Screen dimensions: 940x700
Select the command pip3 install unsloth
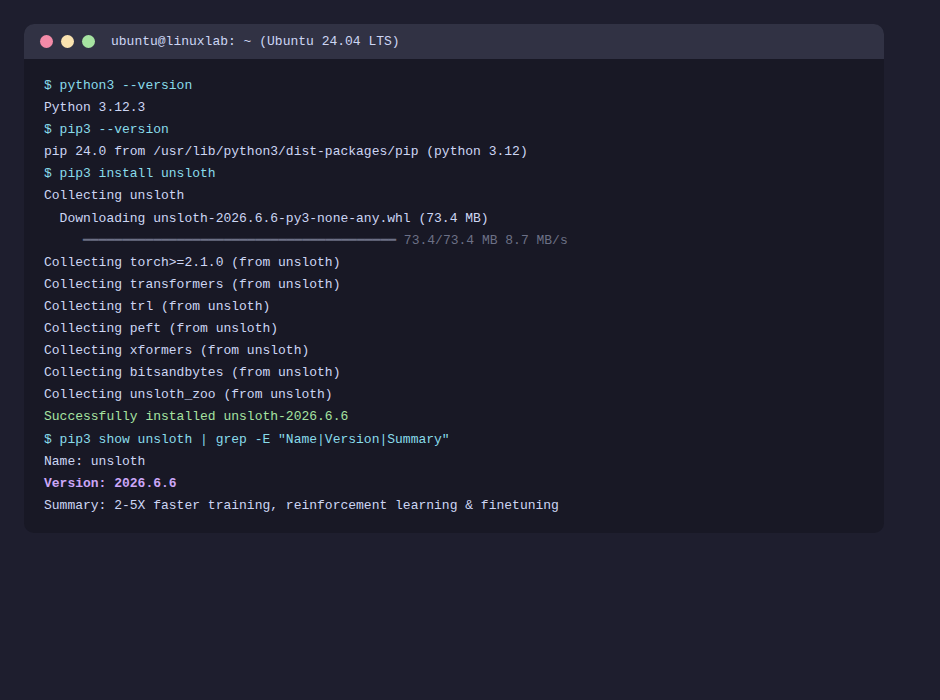pos(137,173)
